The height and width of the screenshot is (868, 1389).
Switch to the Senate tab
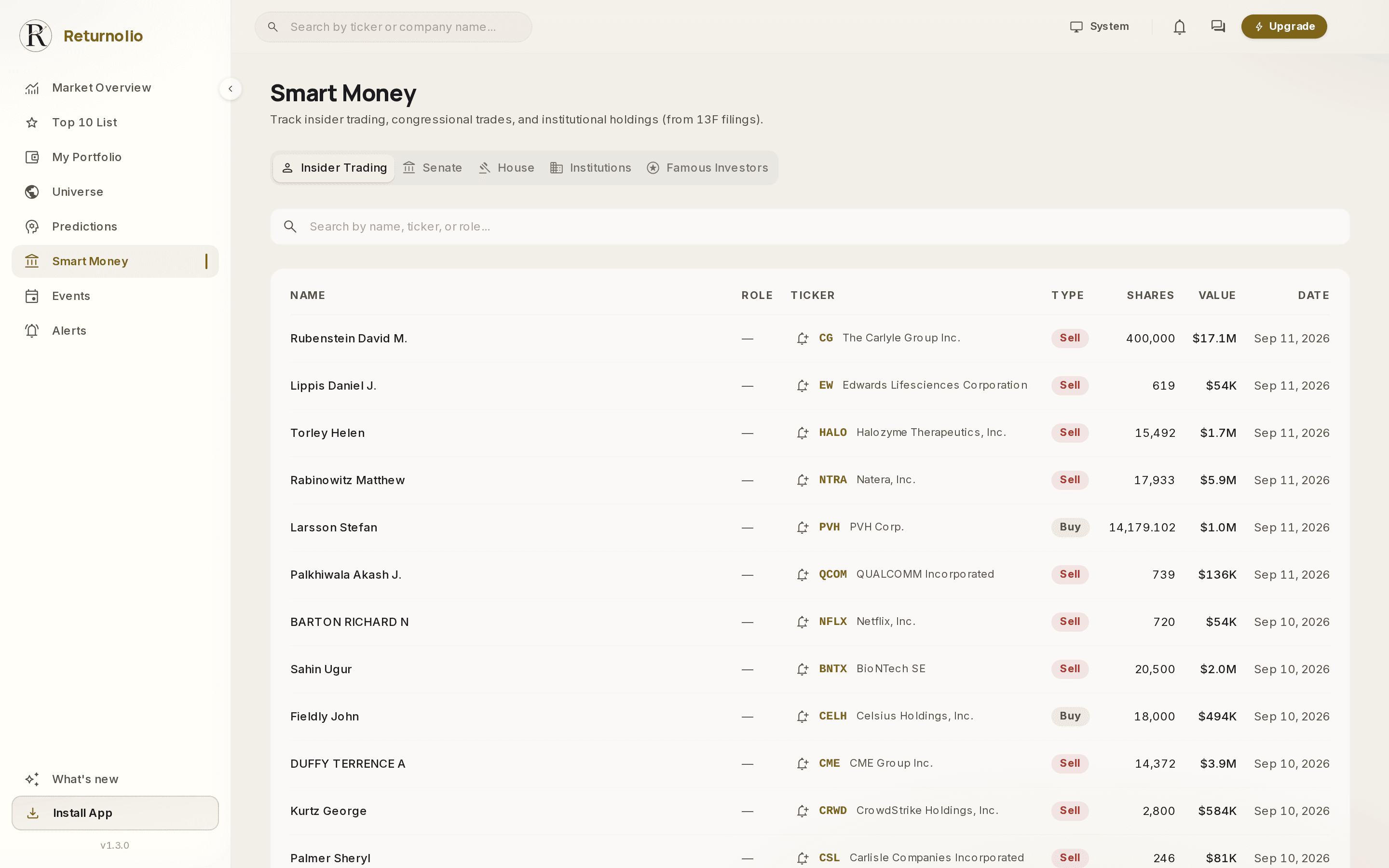tap(432, 168)
